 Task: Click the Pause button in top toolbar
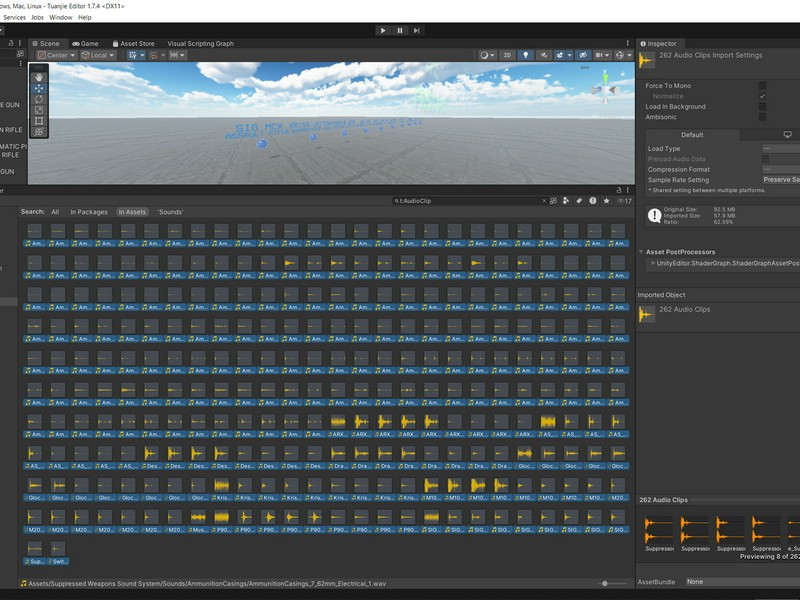pos(399,31)
